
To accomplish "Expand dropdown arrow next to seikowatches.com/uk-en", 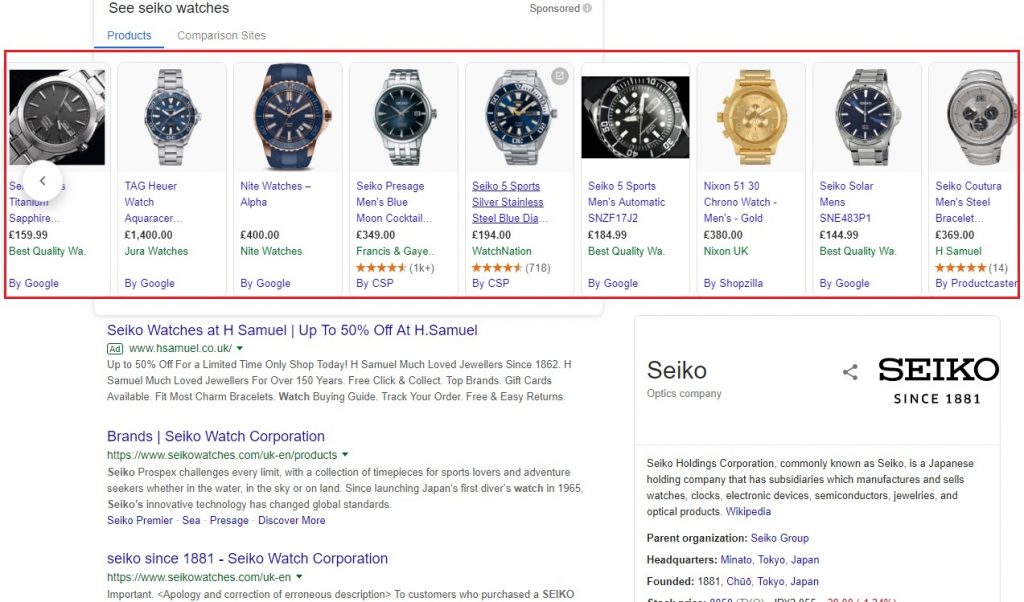I will coord(299,577).
